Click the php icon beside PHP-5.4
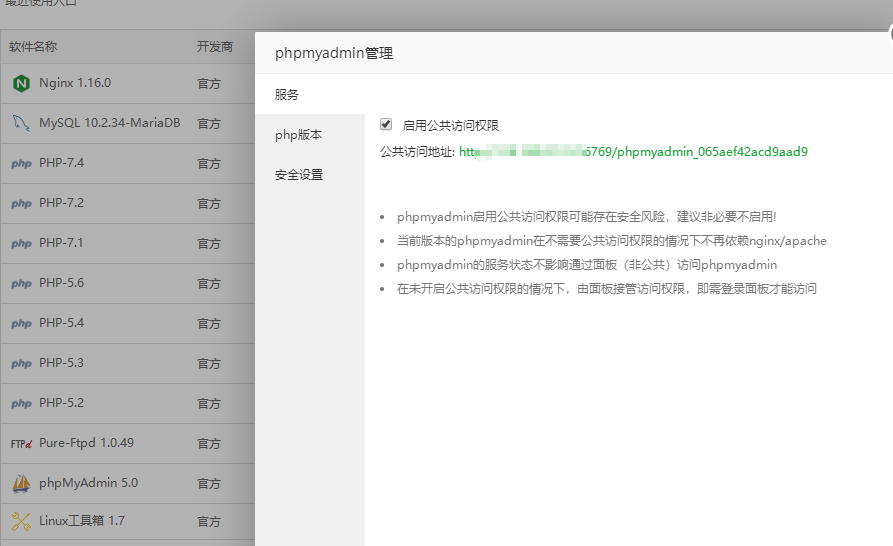 click(x=21, y=323)
